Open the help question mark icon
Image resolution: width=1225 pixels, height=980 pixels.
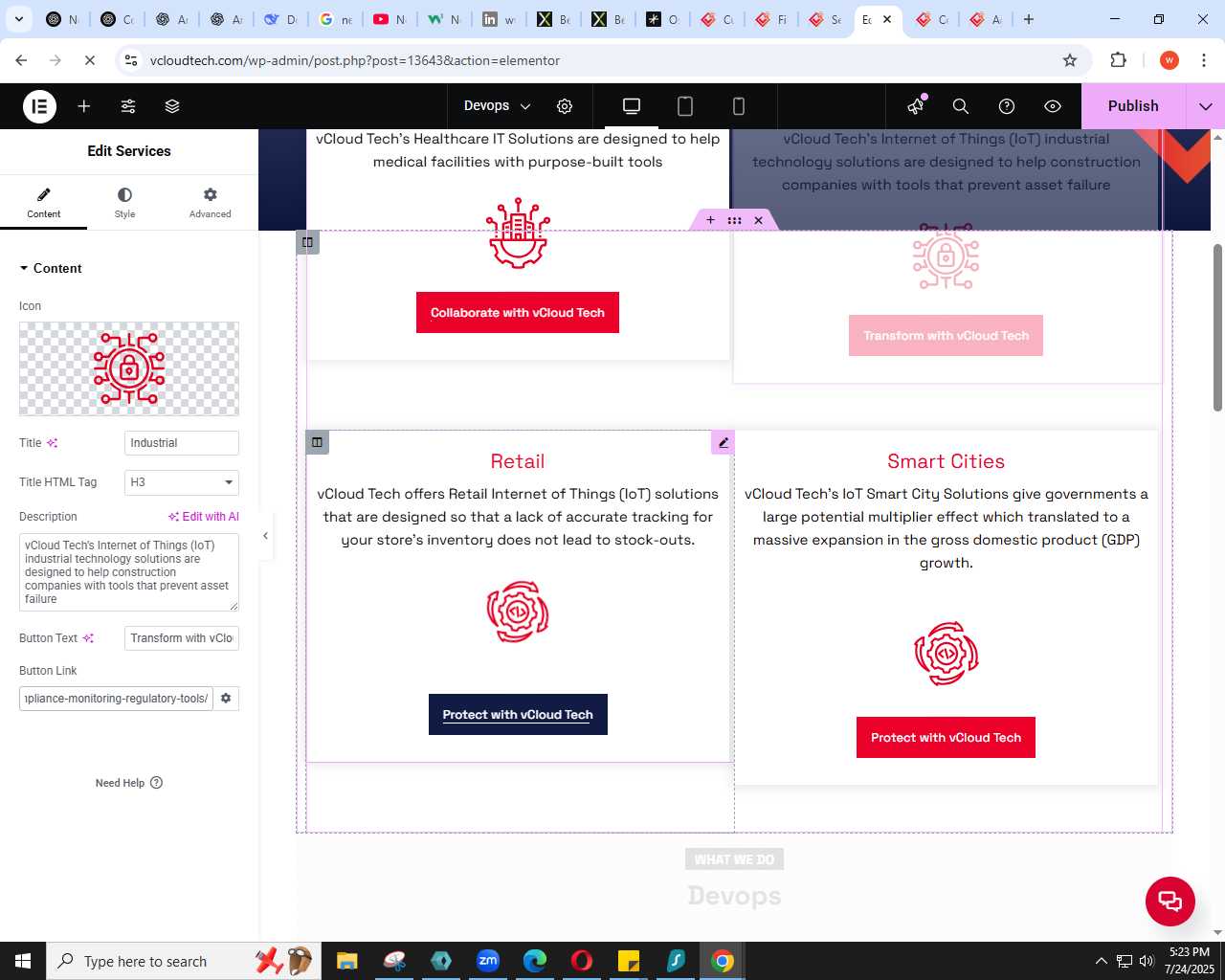[1007, 106]
